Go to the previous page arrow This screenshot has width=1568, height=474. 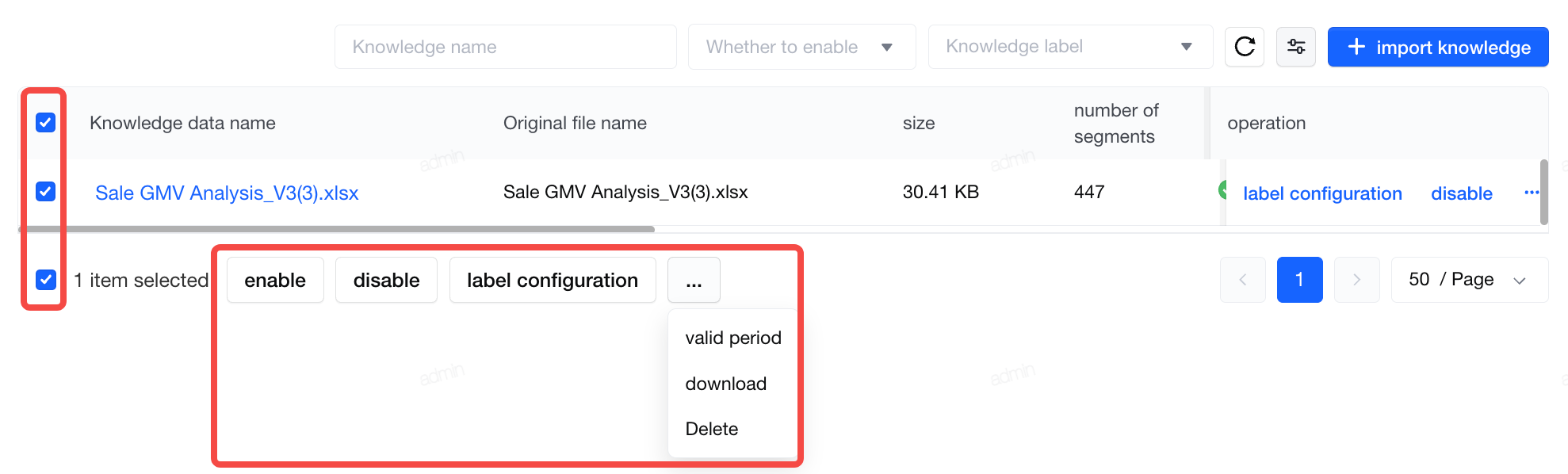click(x=1243, y=280)
